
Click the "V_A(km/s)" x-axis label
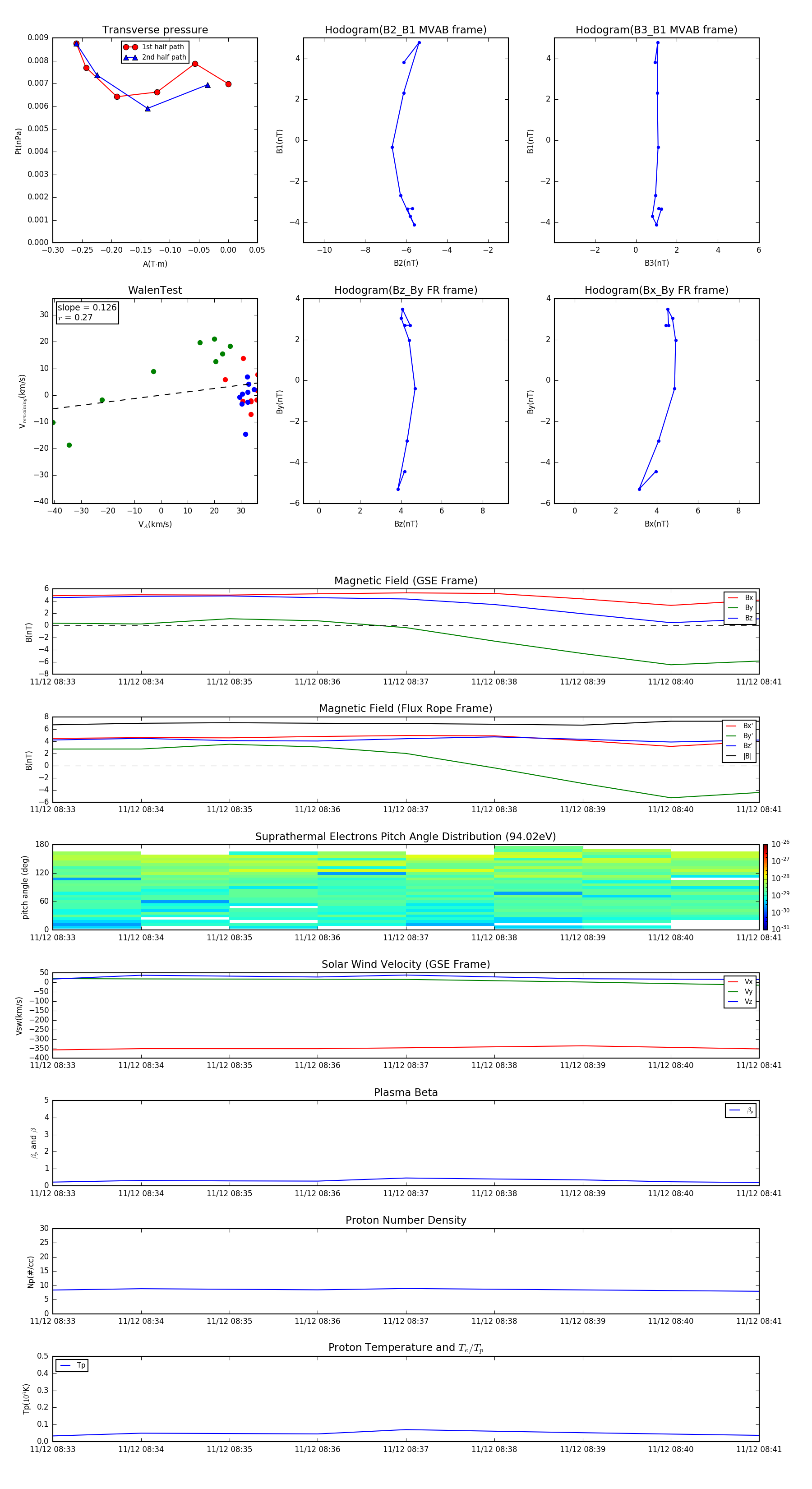155,524
